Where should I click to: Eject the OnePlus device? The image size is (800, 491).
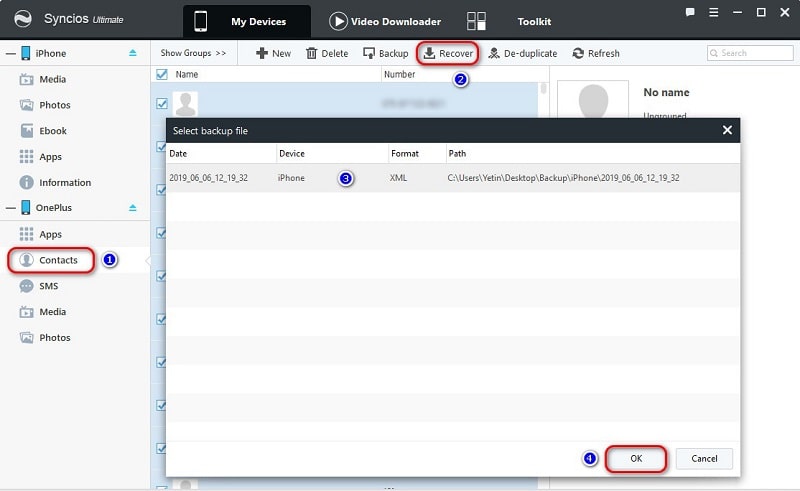coord(133,208)
